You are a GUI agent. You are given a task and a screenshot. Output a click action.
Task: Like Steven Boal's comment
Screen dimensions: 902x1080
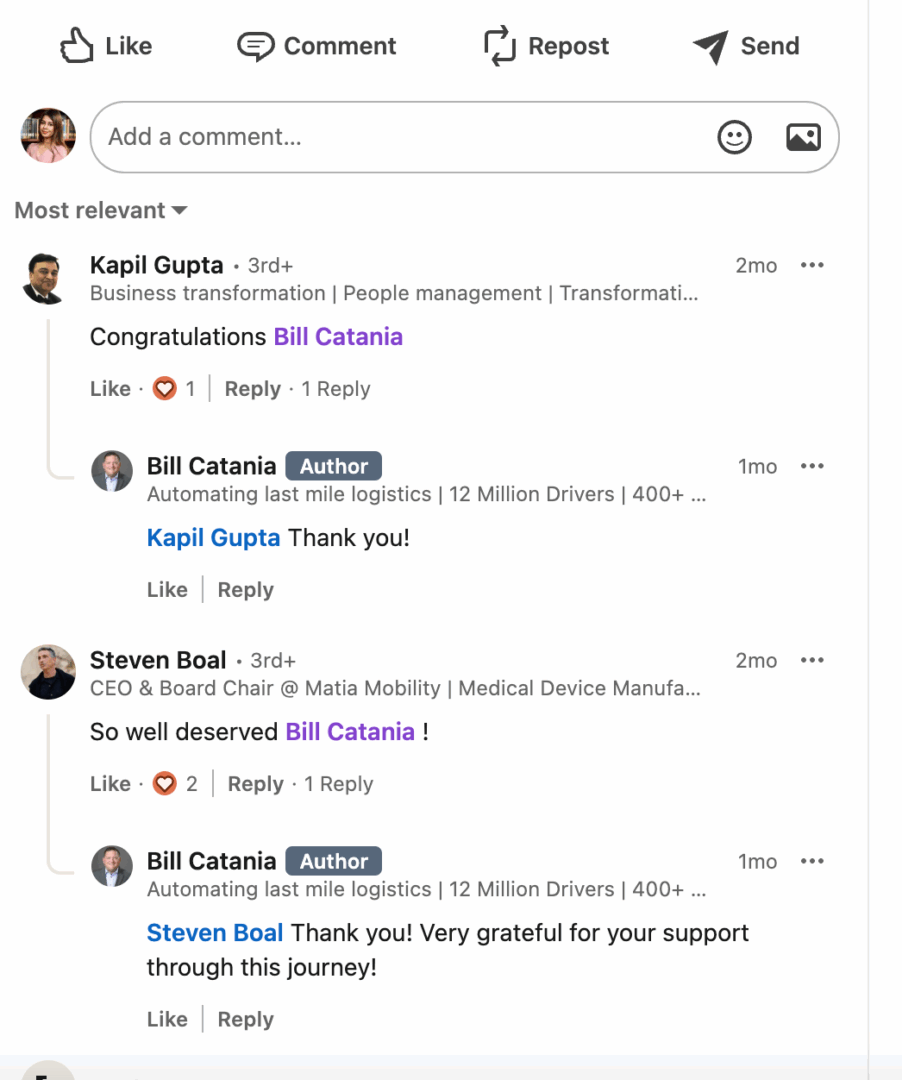pyautogui.click(x=110, y=784)
